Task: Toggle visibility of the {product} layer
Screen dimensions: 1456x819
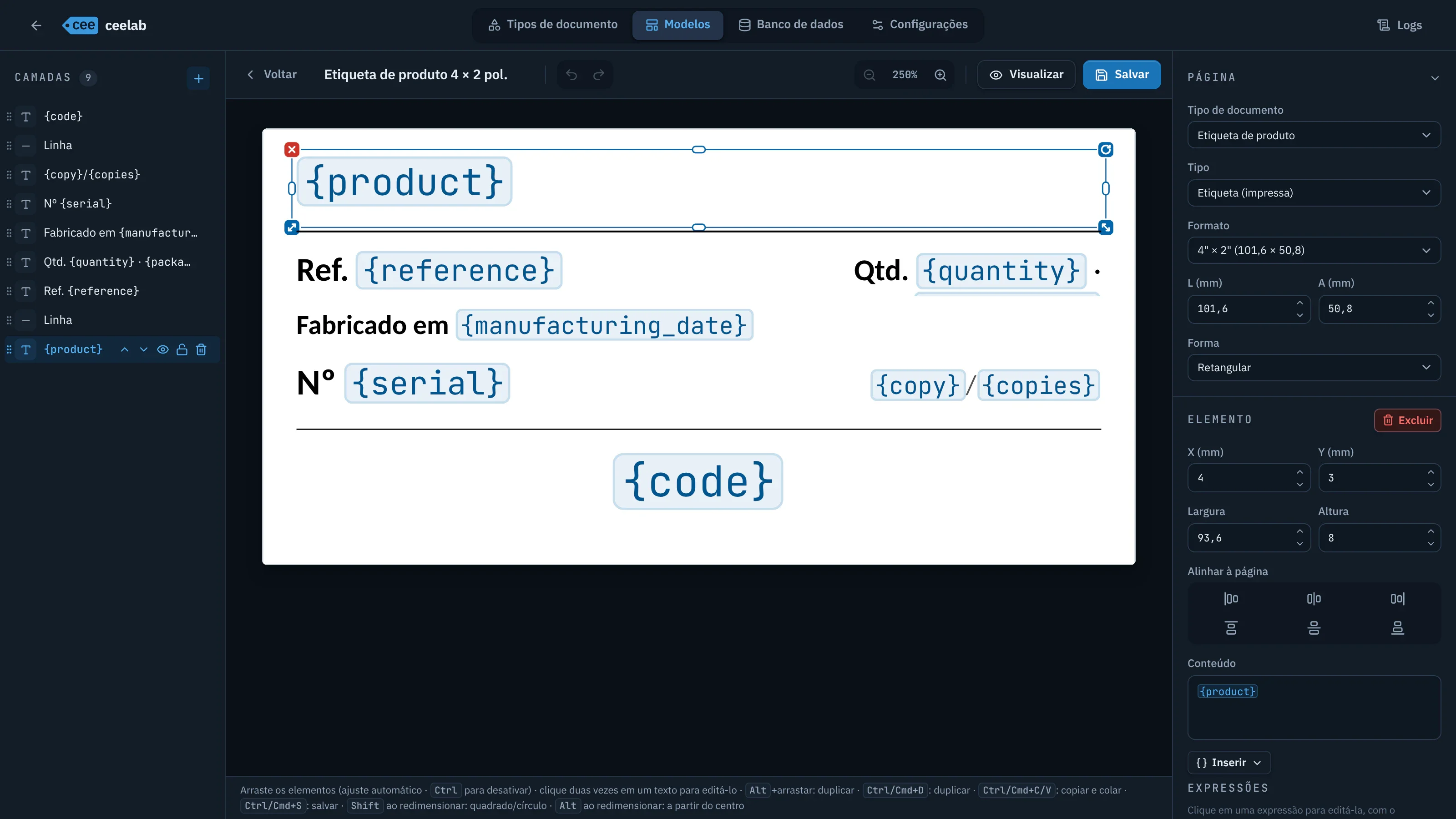Action: 163,349
